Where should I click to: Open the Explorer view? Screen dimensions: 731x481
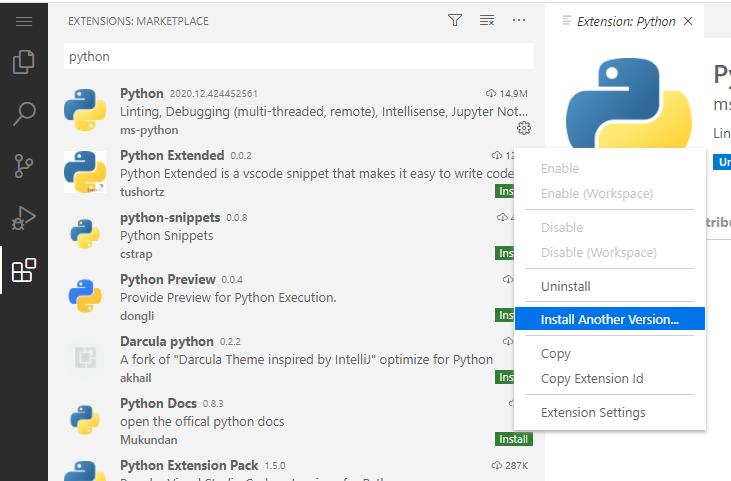pyautogui.click(x=24, y=62)
